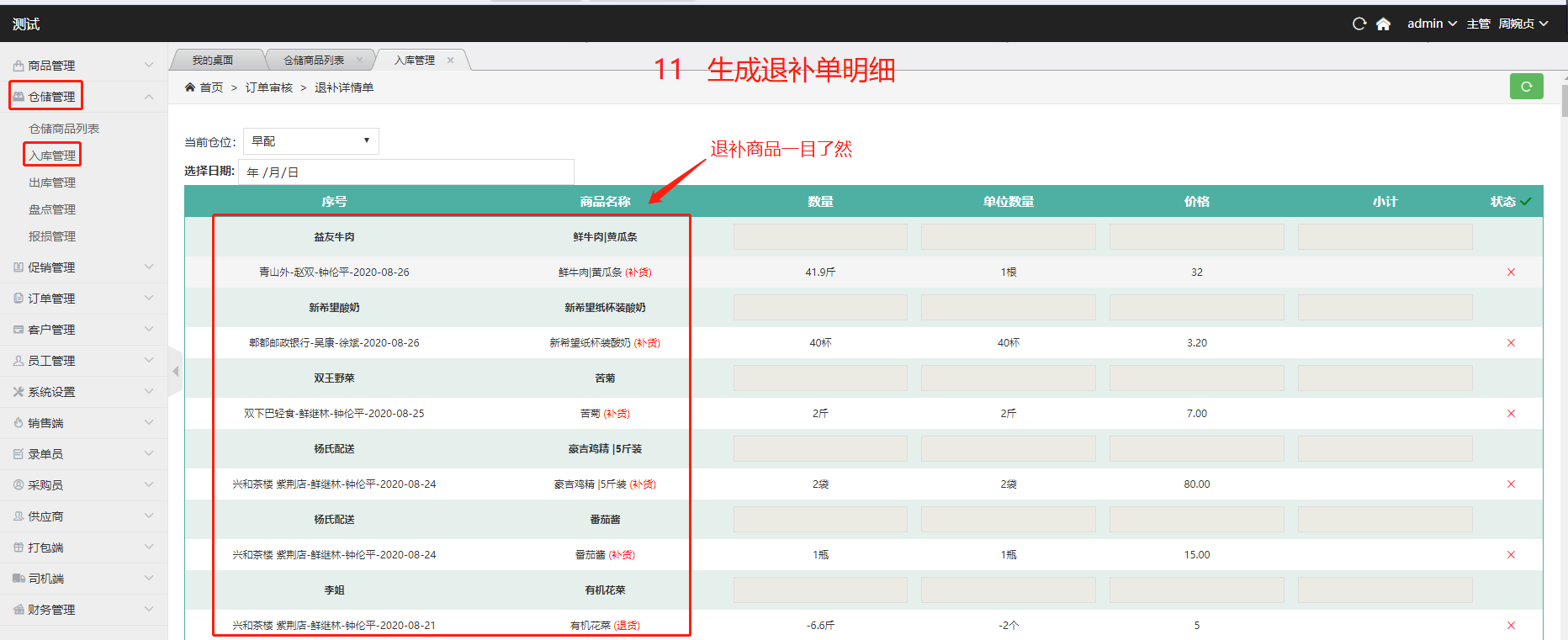Screen dimensions: 1568x640
Task: Click the home icon in top bar
Action: click(x=1383, y=24)
